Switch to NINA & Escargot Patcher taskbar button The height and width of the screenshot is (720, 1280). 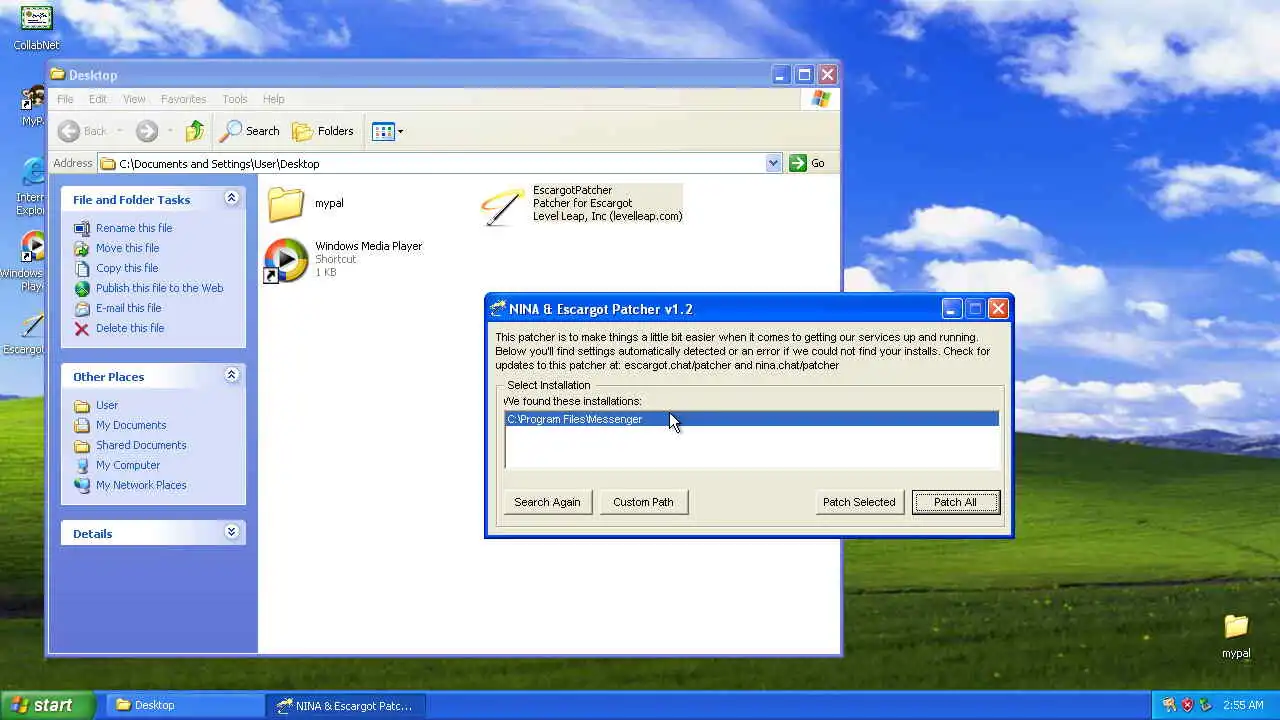[x=346, y=705]
